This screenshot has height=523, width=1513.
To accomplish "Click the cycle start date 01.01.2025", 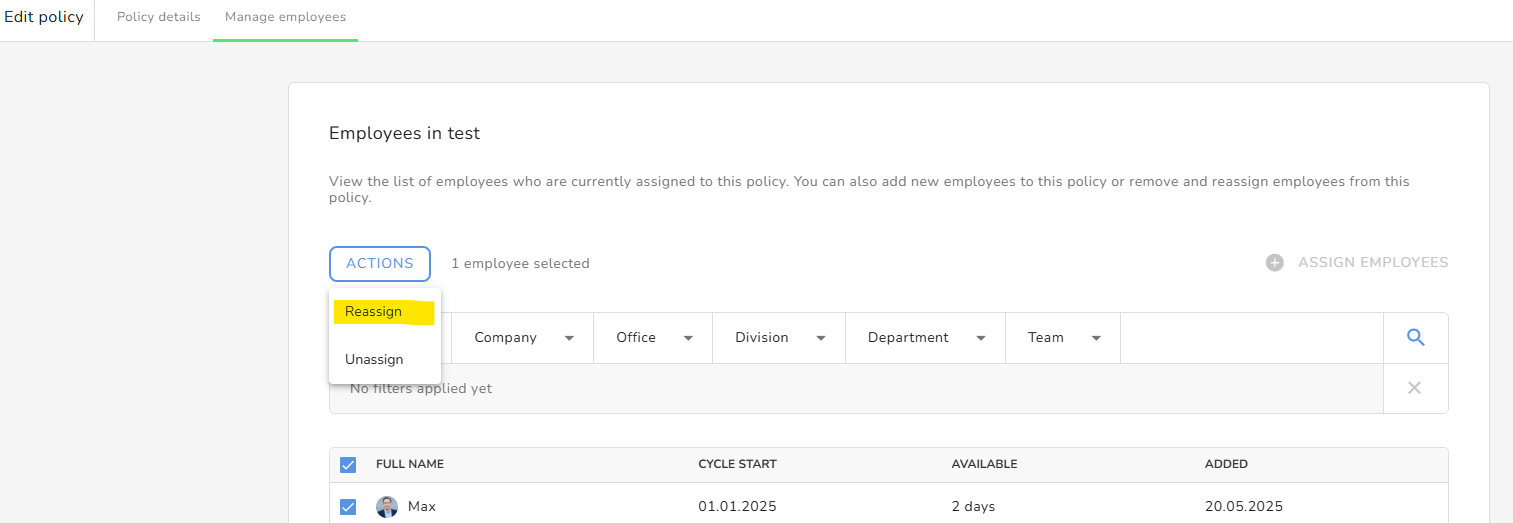I will pos(737,507).
